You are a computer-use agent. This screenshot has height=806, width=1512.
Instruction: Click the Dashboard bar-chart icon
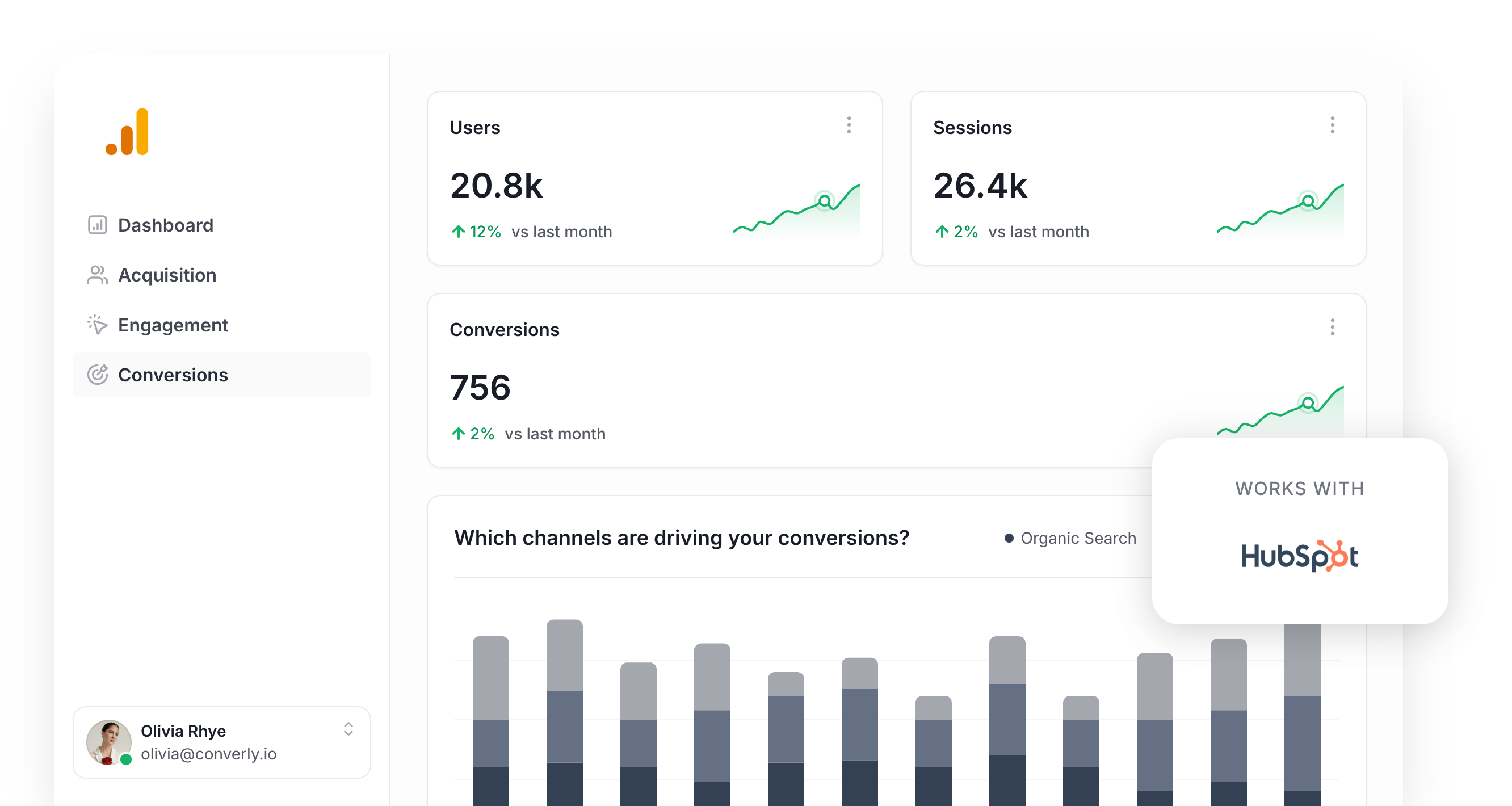[x=98, y=225]
